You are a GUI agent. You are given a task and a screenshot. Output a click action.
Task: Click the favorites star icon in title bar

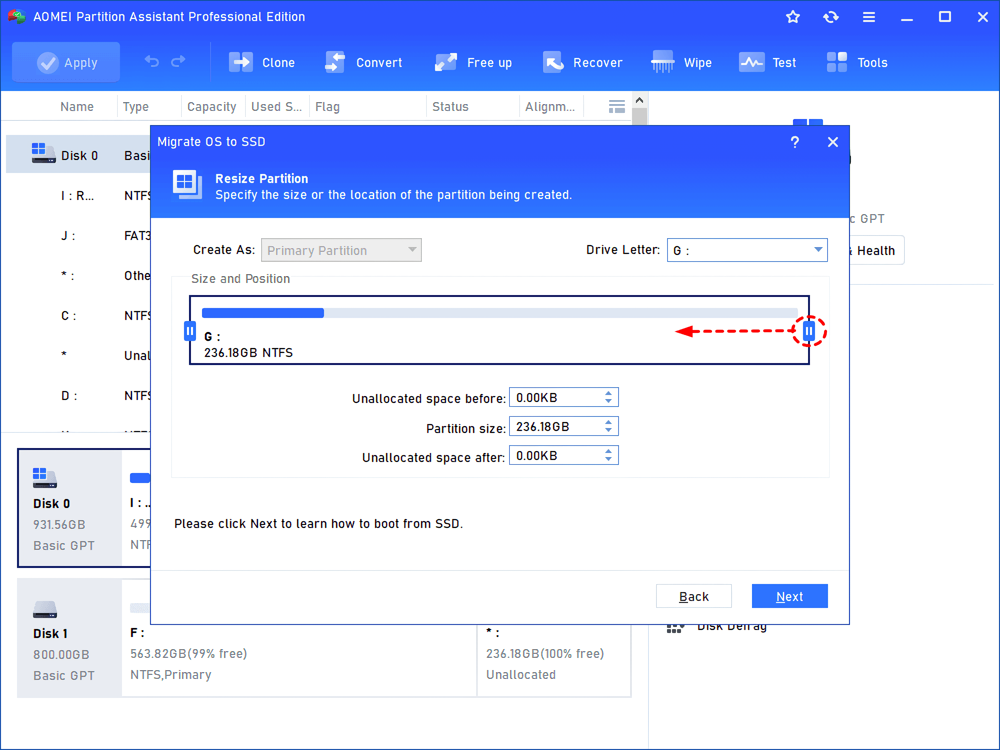click(x=793, y=17)
